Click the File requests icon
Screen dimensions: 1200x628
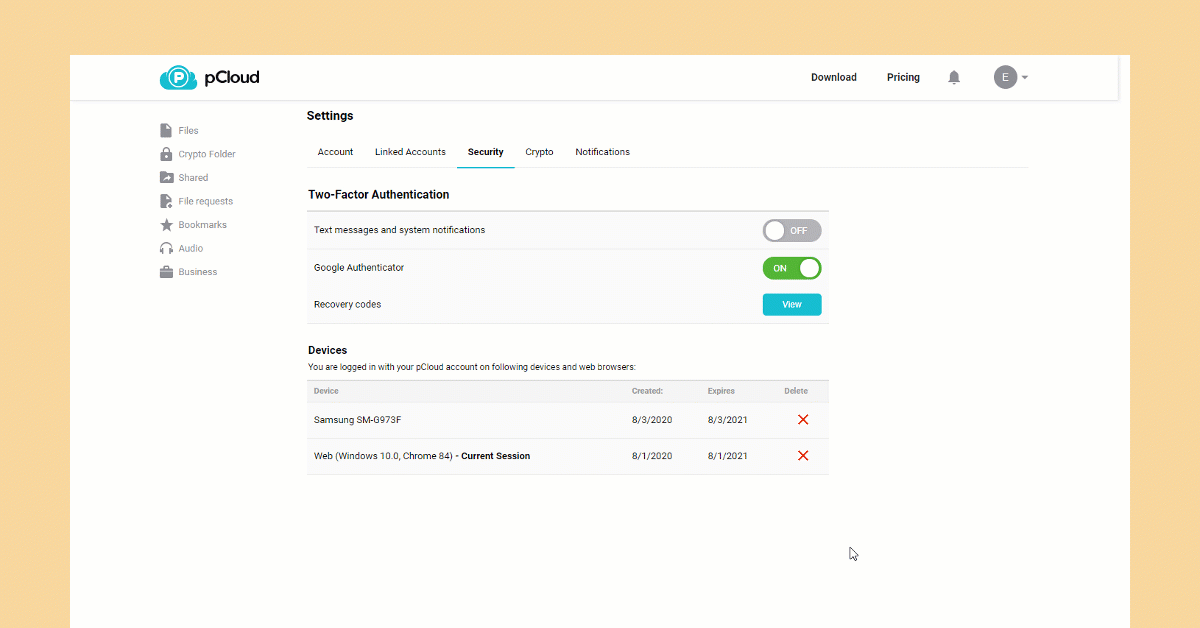(166, 201)
